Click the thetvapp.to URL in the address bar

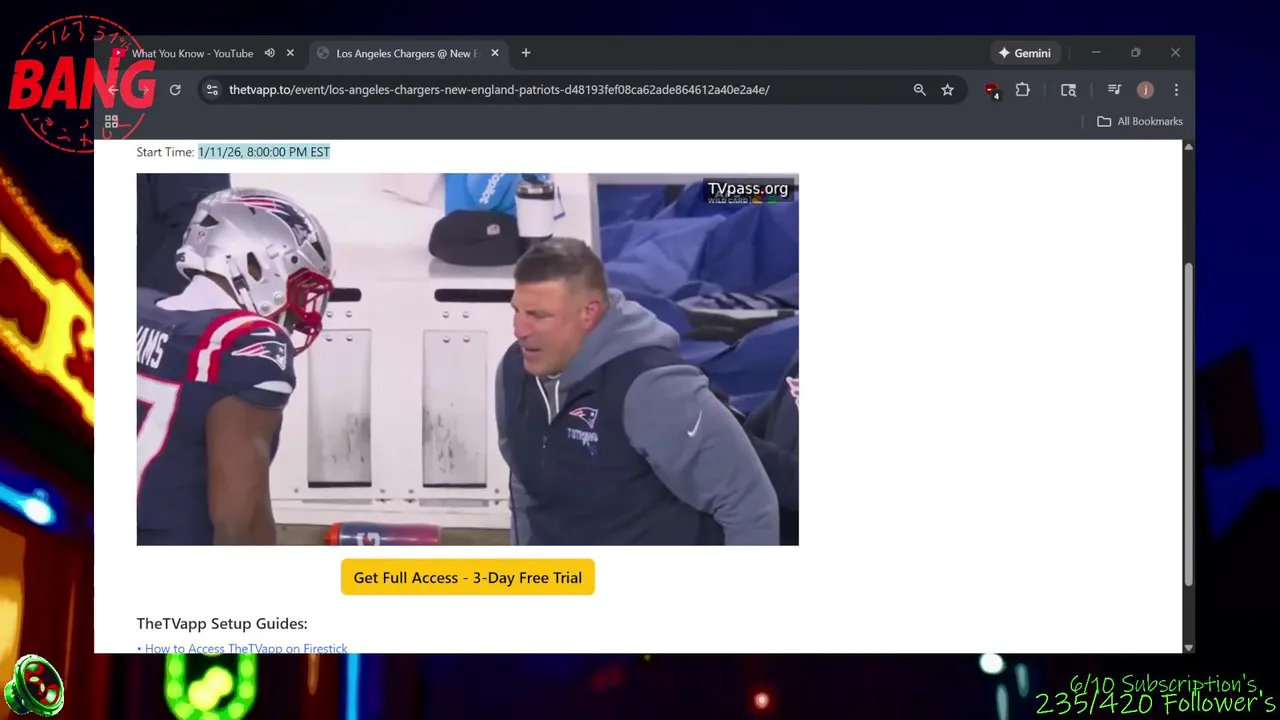pyautogui.click(x=499, y=90)
